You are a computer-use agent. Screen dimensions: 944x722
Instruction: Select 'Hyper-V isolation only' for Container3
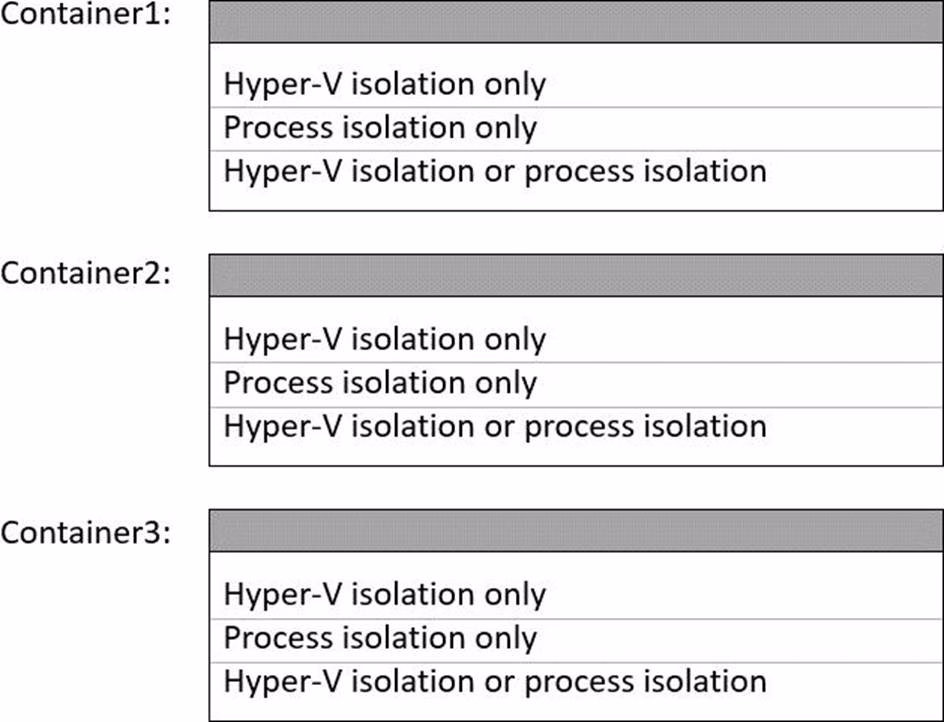click(x=385, y=594)
